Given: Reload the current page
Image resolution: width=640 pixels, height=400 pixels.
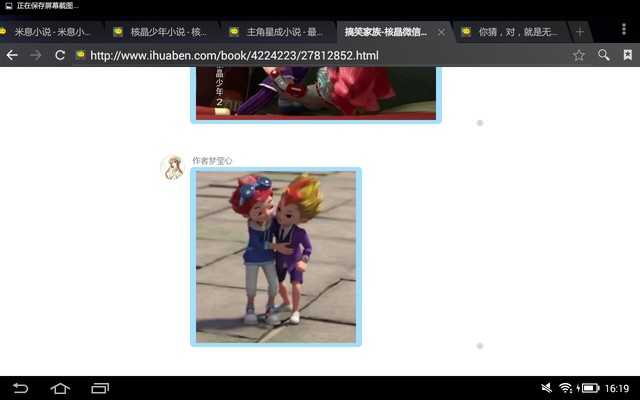Looking at the screenshot, I should click(x=60, y=55).
